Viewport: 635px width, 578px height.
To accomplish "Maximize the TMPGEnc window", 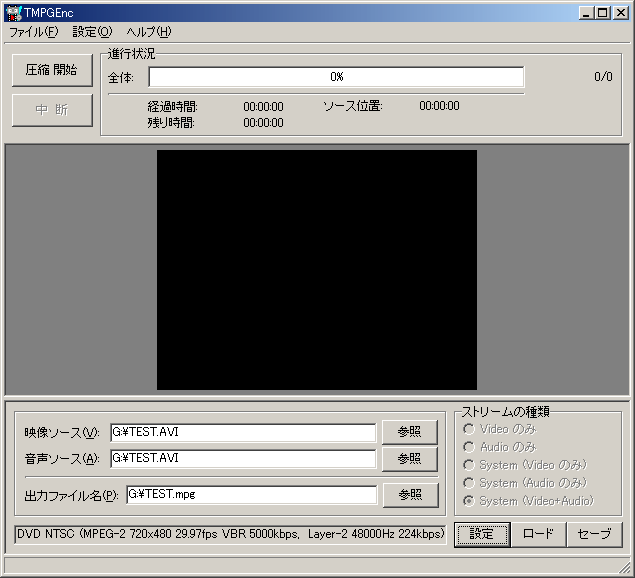I will tap(603, 13).
